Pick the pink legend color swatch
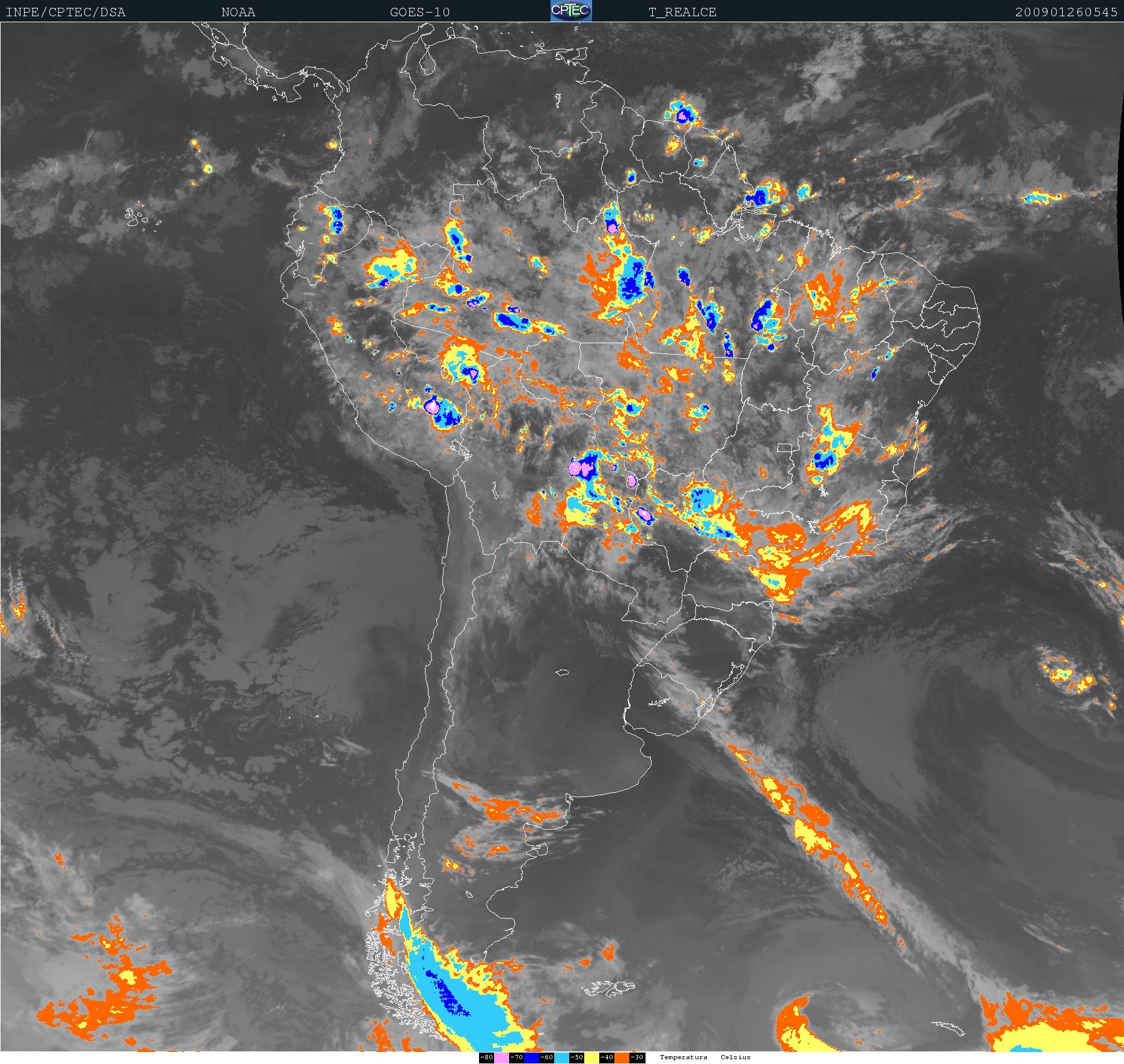This screenshot has height=1064, width=1124. [x=501, y=1057]
